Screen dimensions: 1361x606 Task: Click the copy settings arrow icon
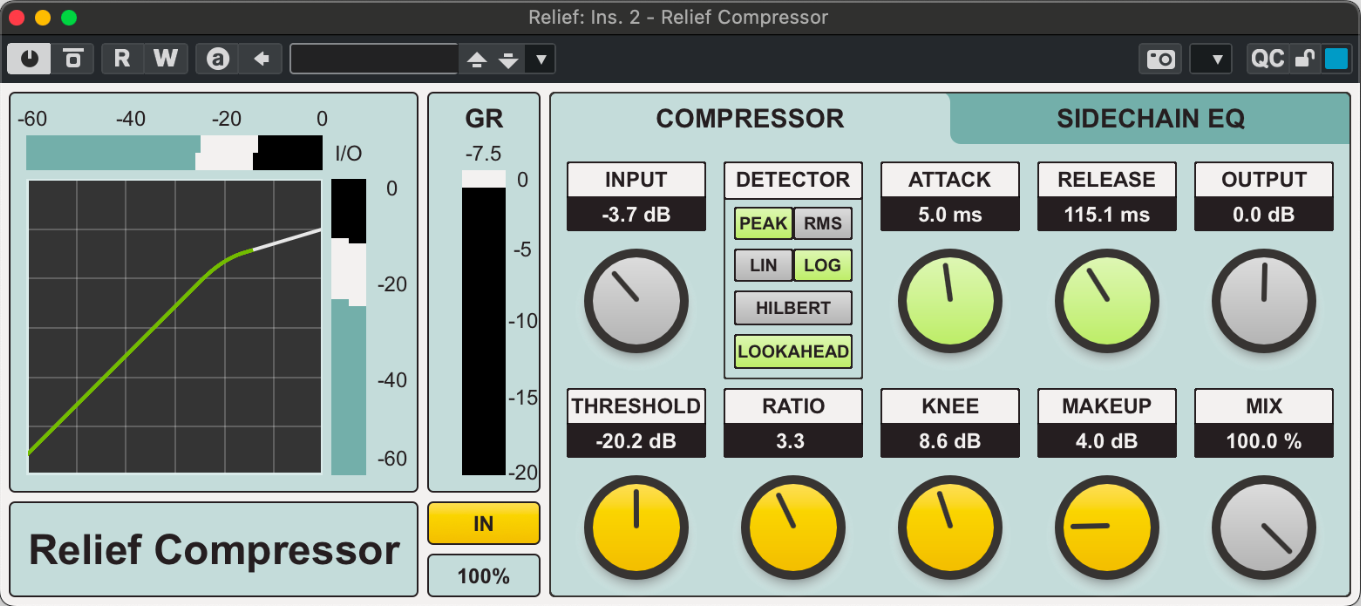tap(261, 59)
